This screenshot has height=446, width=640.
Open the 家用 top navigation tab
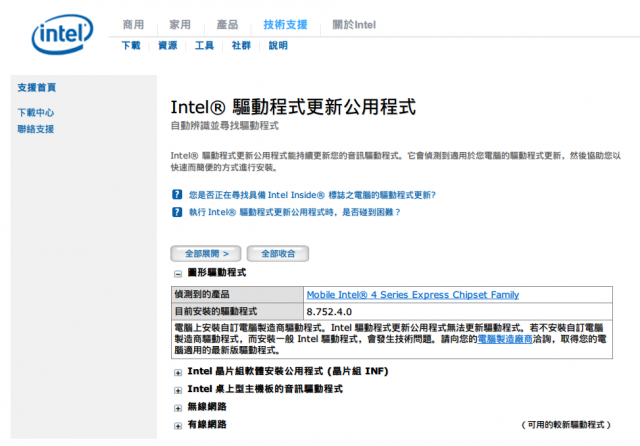pyautogui.click(x=180, y=24)
